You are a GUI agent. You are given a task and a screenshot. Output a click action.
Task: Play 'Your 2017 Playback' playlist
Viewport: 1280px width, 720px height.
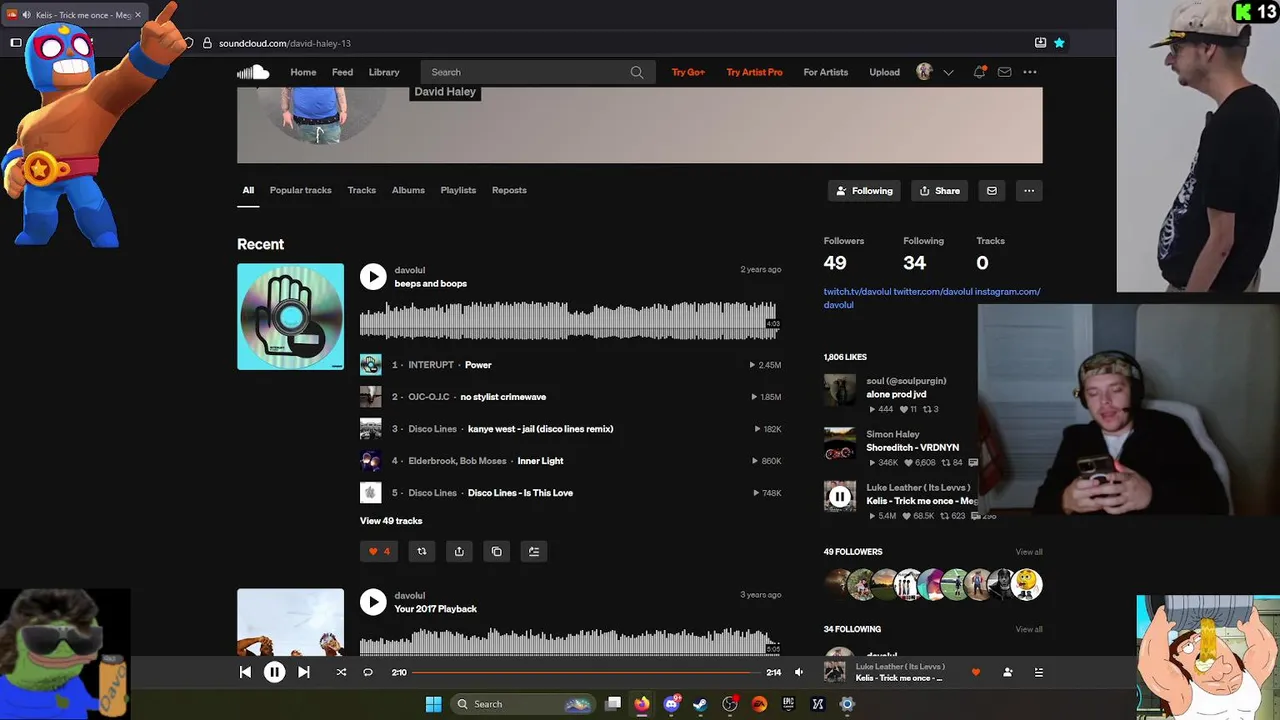373,602
